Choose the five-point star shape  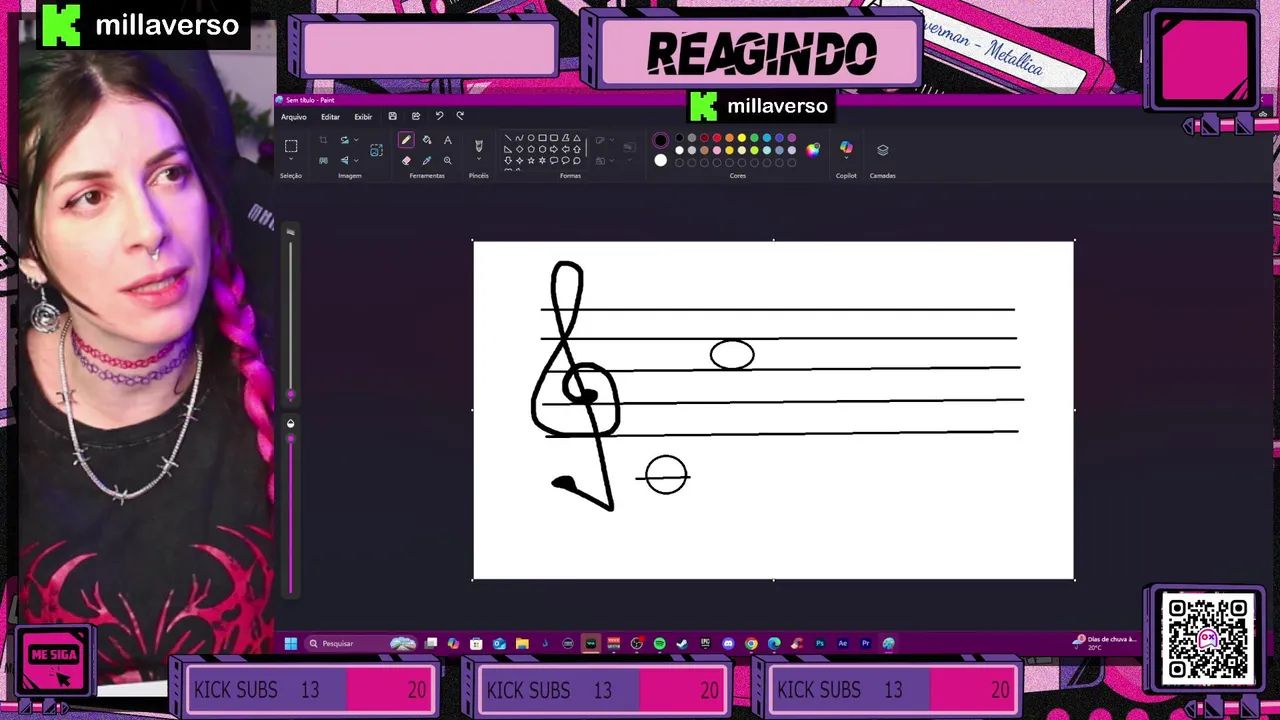tap(531, 160)
